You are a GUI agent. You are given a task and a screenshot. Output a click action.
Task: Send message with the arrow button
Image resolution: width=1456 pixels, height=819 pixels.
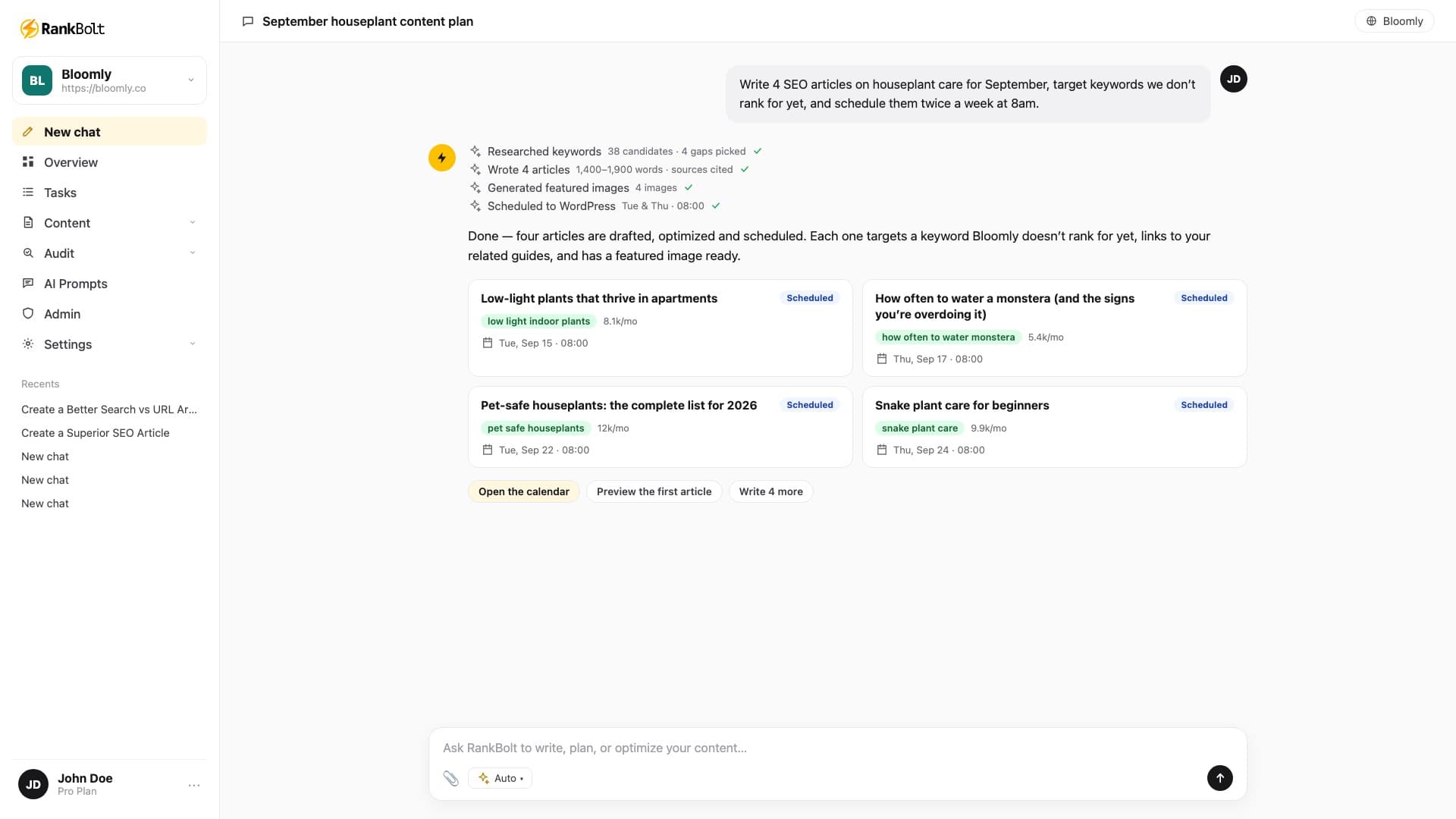(x=1219, y=778)
